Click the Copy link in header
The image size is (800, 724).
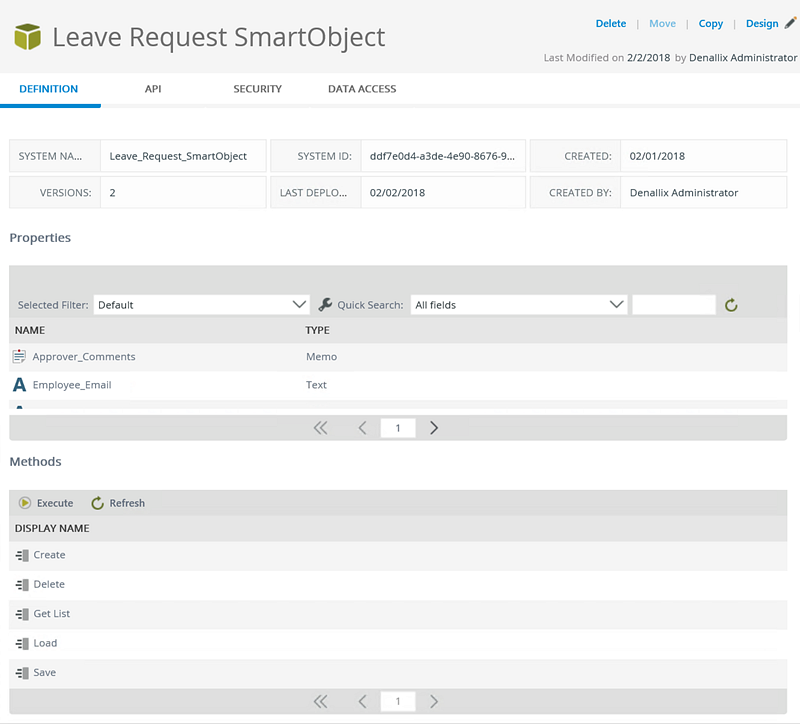click(x=711, y=23)
